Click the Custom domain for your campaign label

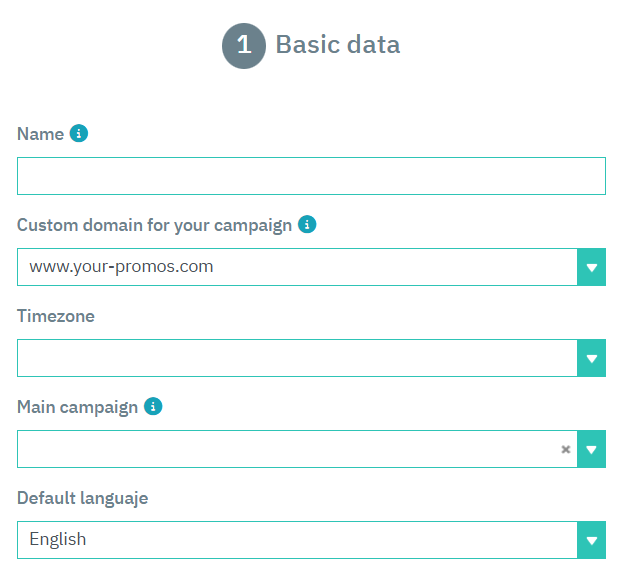[154, 225]
